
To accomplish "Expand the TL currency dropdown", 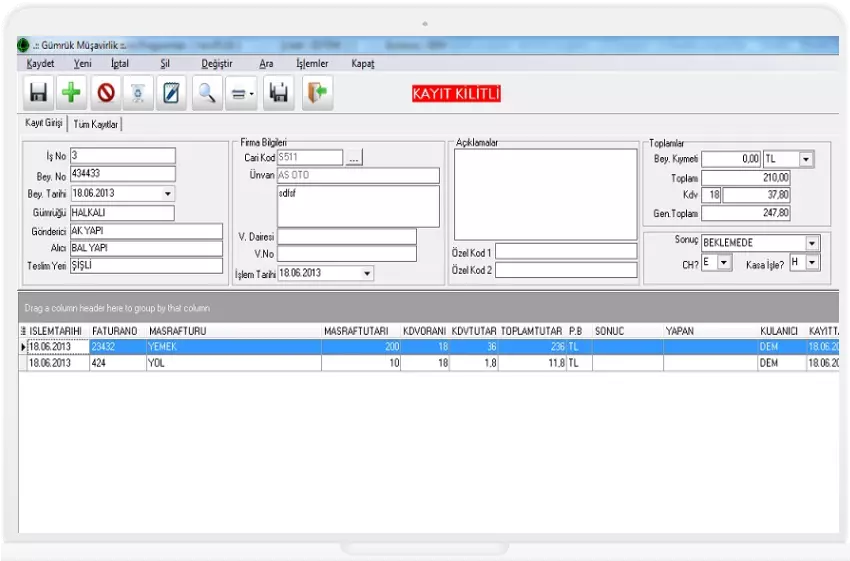I will coord(806,159).
